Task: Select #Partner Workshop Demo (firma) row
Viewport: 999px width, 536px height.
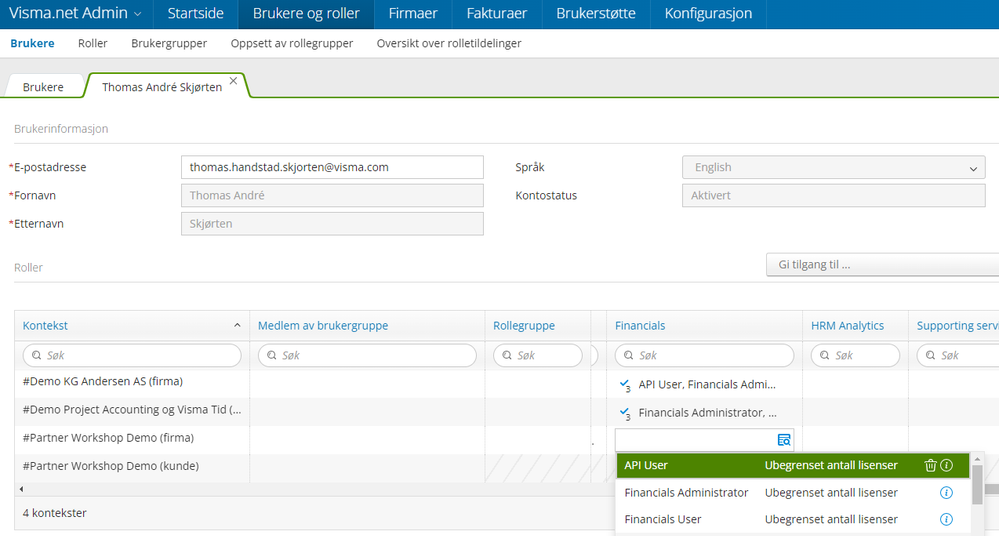Action: coord(108,438)
